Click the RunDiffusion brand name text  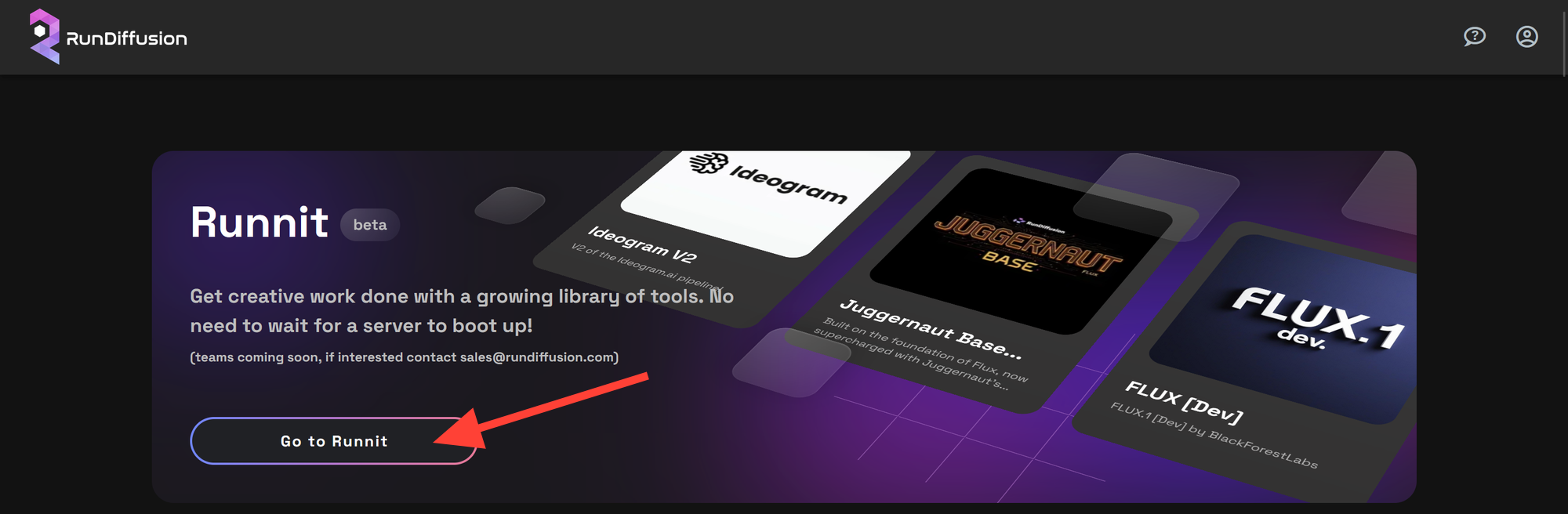[126, 38]
